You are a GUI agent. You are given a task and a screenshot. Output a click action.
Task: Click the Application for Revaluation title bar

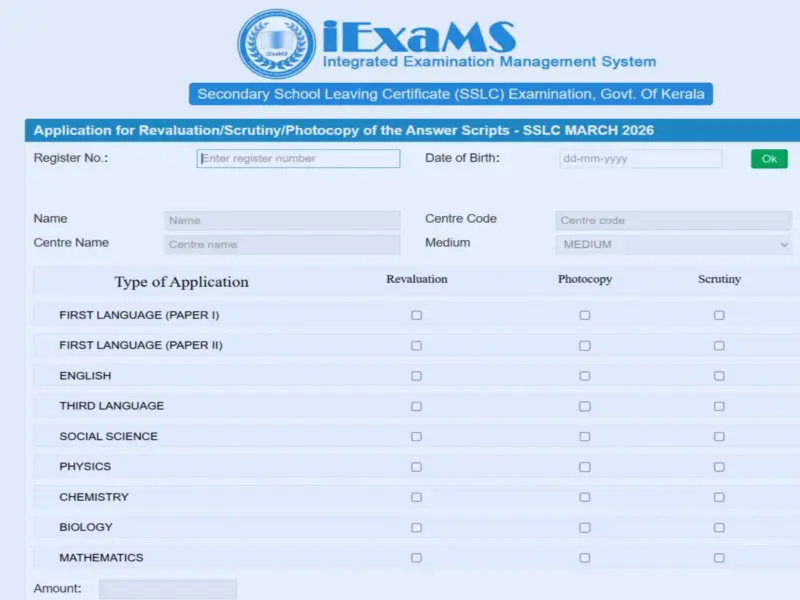click(x=412, y=130)
